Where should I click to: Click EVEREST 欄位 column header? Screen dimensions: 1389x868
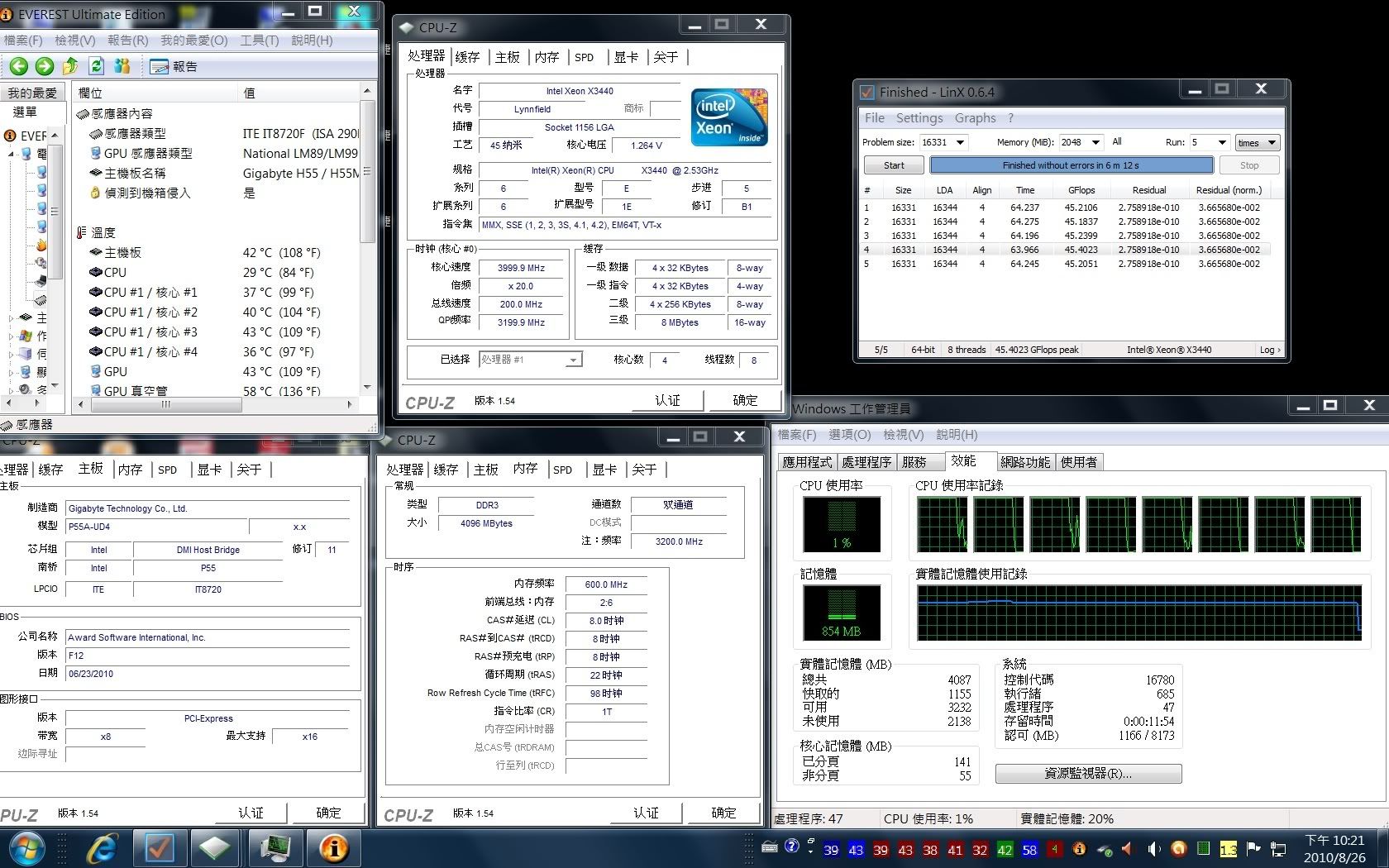coord(155,93)
